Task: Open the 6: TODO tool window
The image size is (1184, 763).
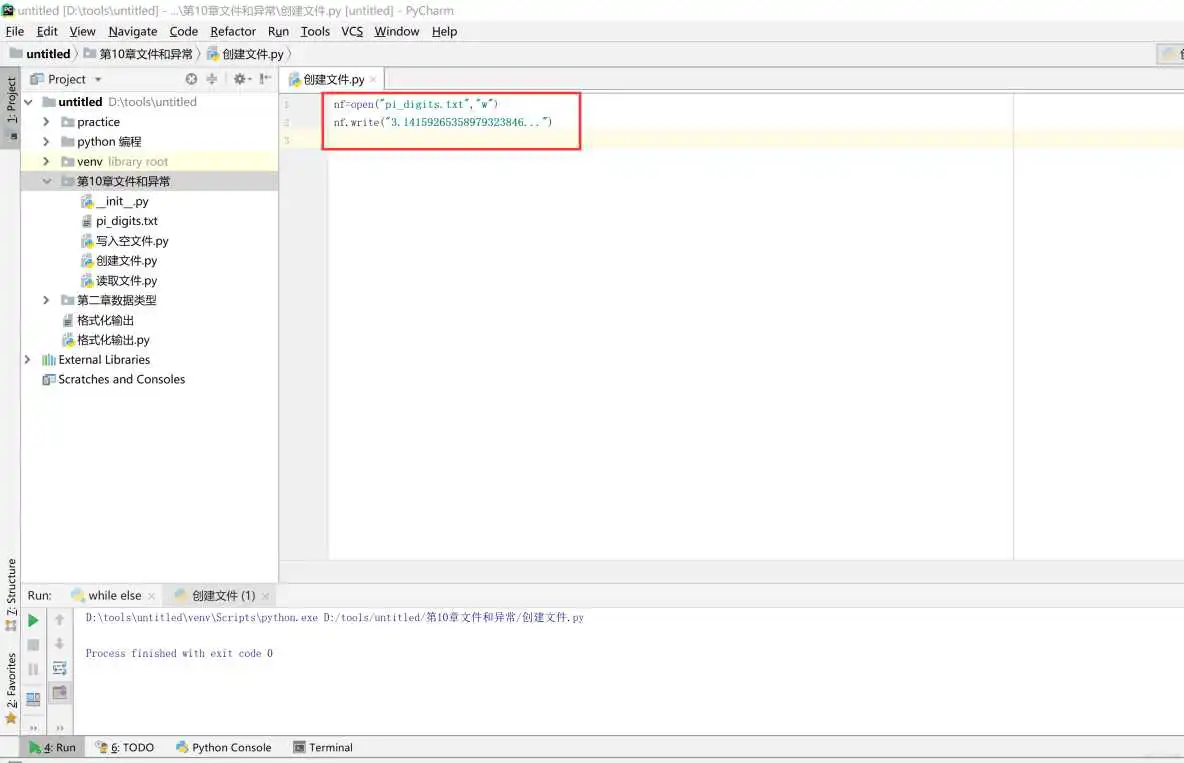Action: [125, 747]
